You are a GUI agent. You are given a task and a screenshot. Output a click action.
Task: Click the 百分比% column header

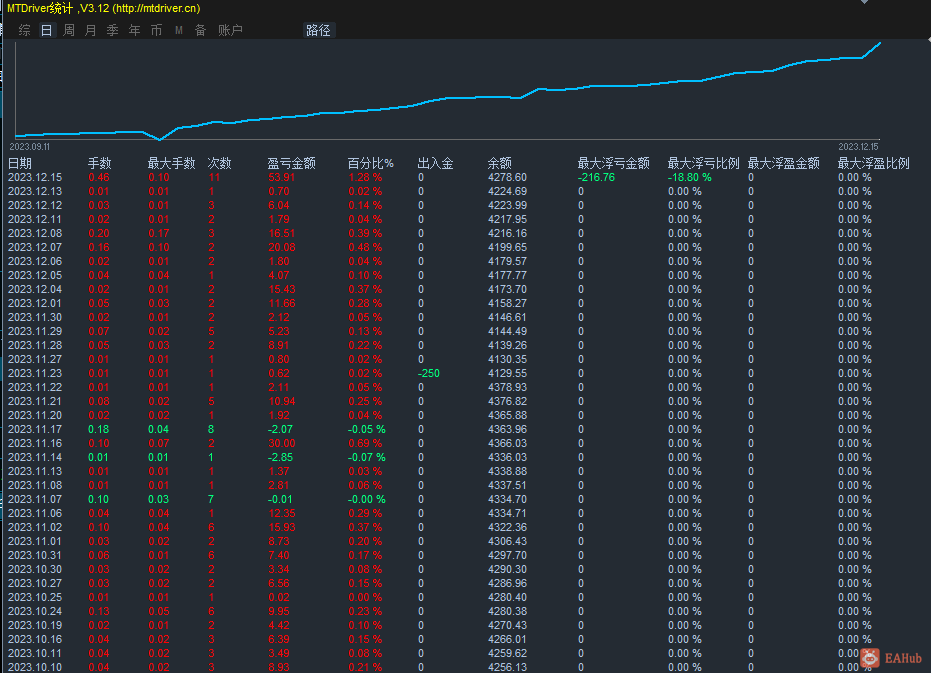click(x=370, y=163)
